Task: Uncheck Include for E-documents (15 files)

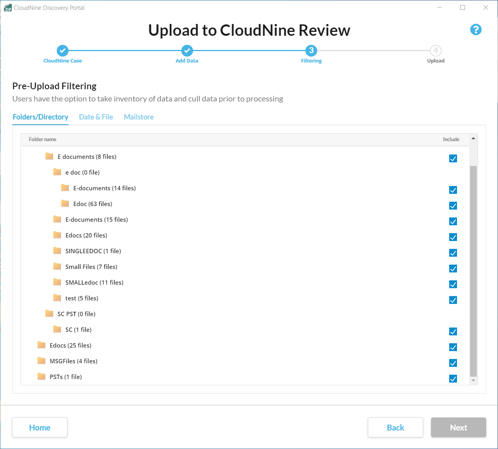Action: [x=453, y=221]
